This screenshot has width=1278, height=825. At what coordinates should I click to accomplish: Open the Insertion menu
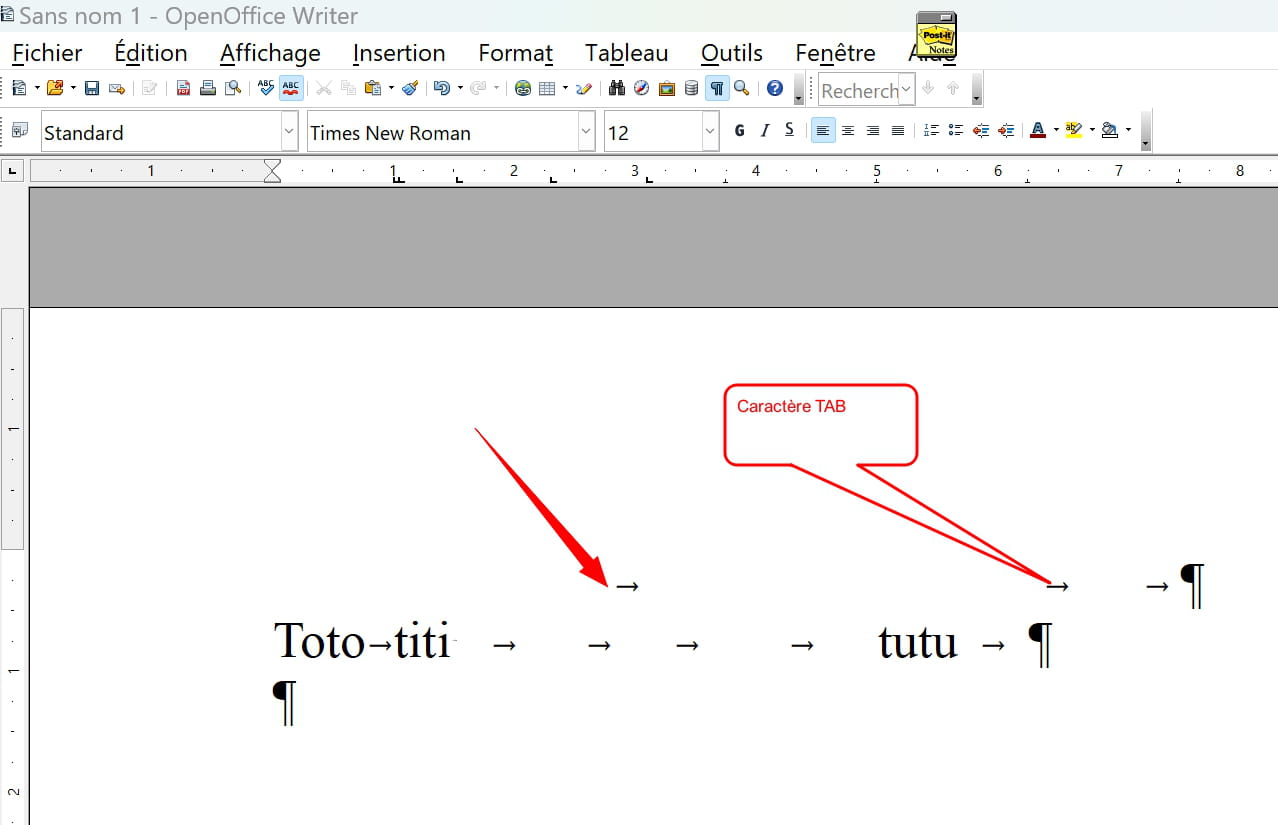[398, 53]
